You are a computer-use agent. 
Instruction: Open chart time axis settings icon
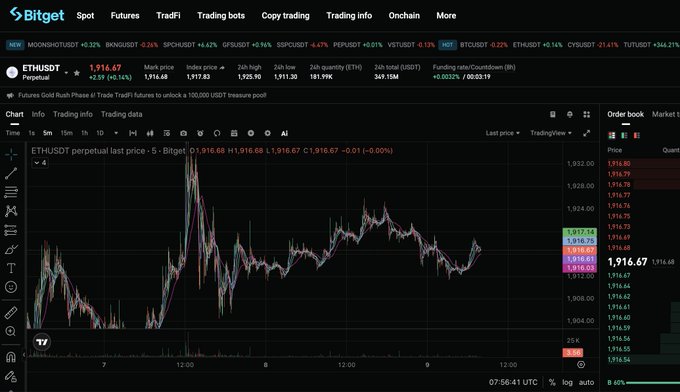click(581, 365)
